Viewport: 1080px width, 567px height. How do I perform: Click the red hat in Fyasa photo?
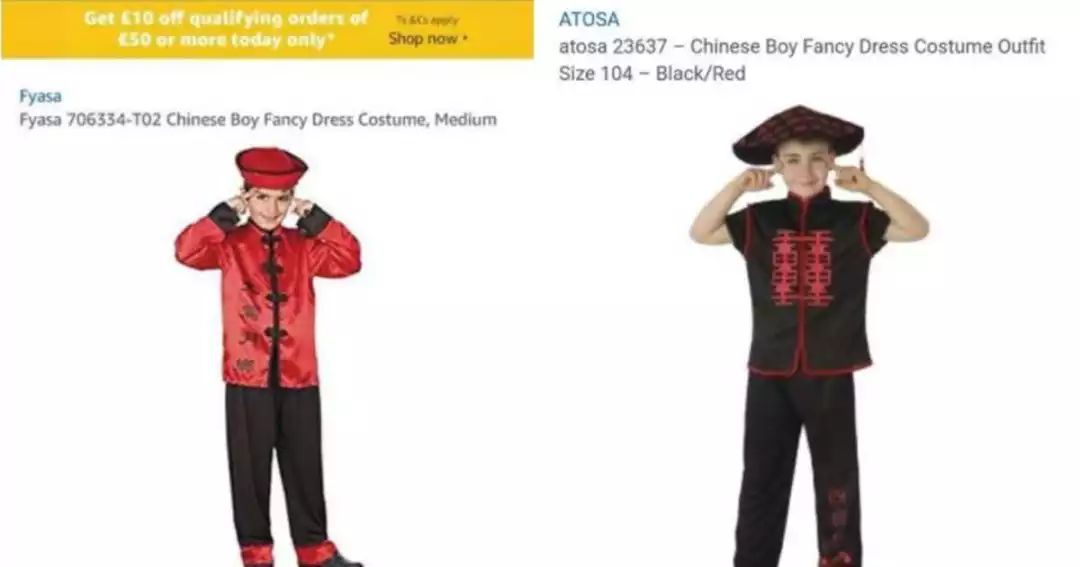pyautogui.click(x=271, y=167)
